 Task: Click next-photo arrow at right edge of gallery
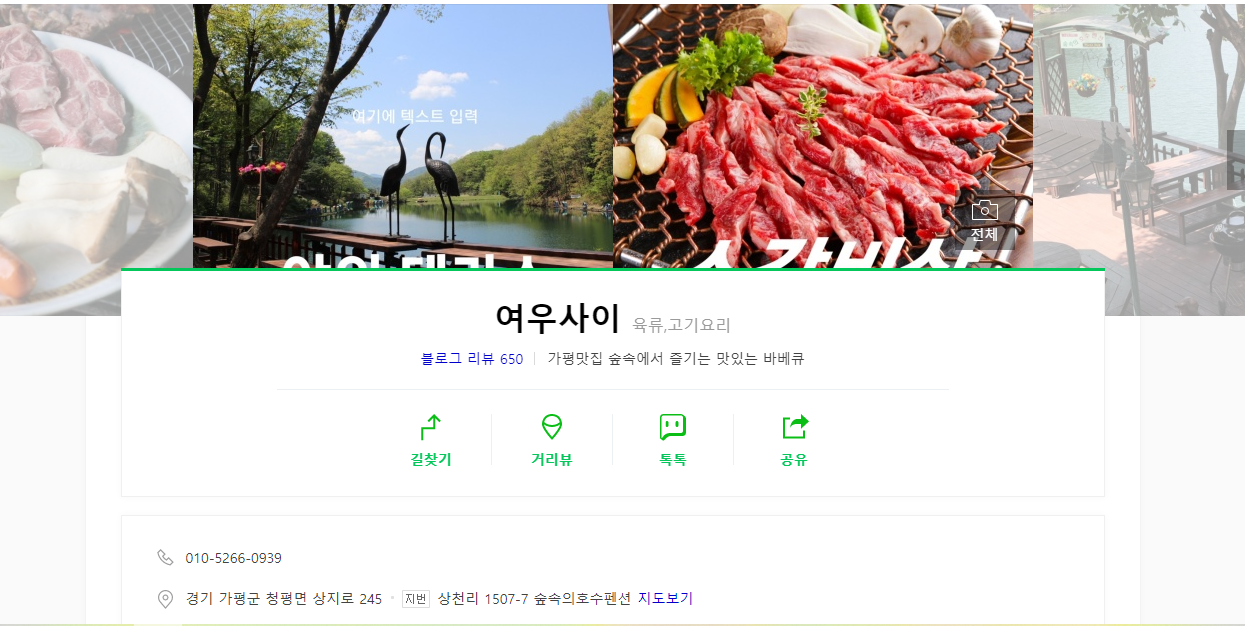1236,160
